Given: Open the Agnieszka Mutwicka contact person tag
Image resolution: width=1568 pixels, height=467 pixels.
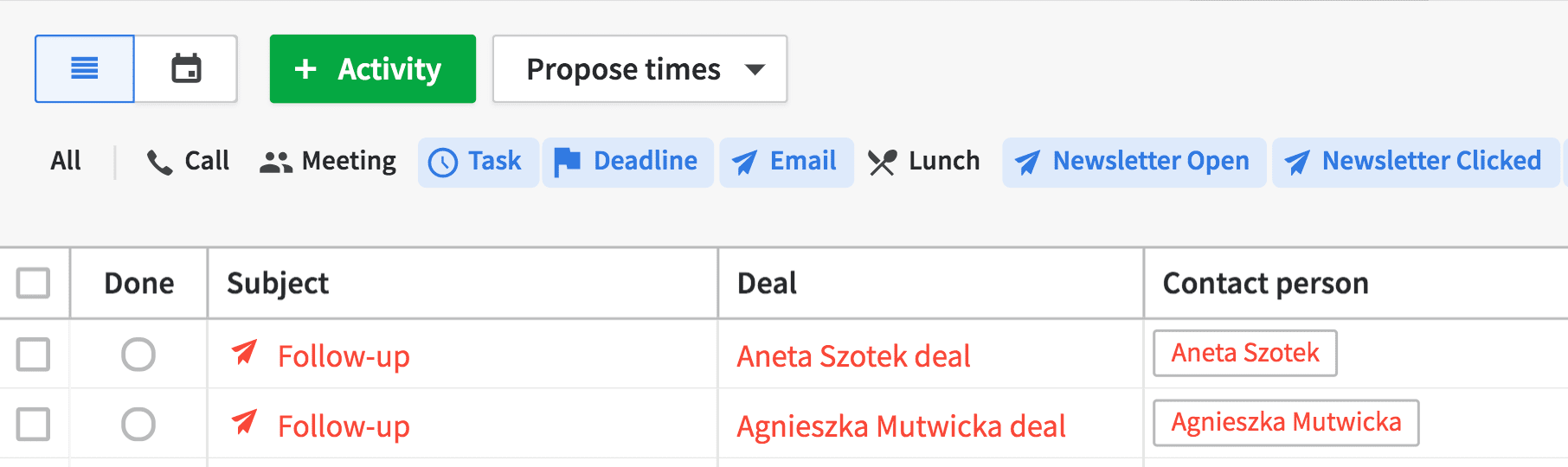Looking at the screenshot, I should (1285, 422).
